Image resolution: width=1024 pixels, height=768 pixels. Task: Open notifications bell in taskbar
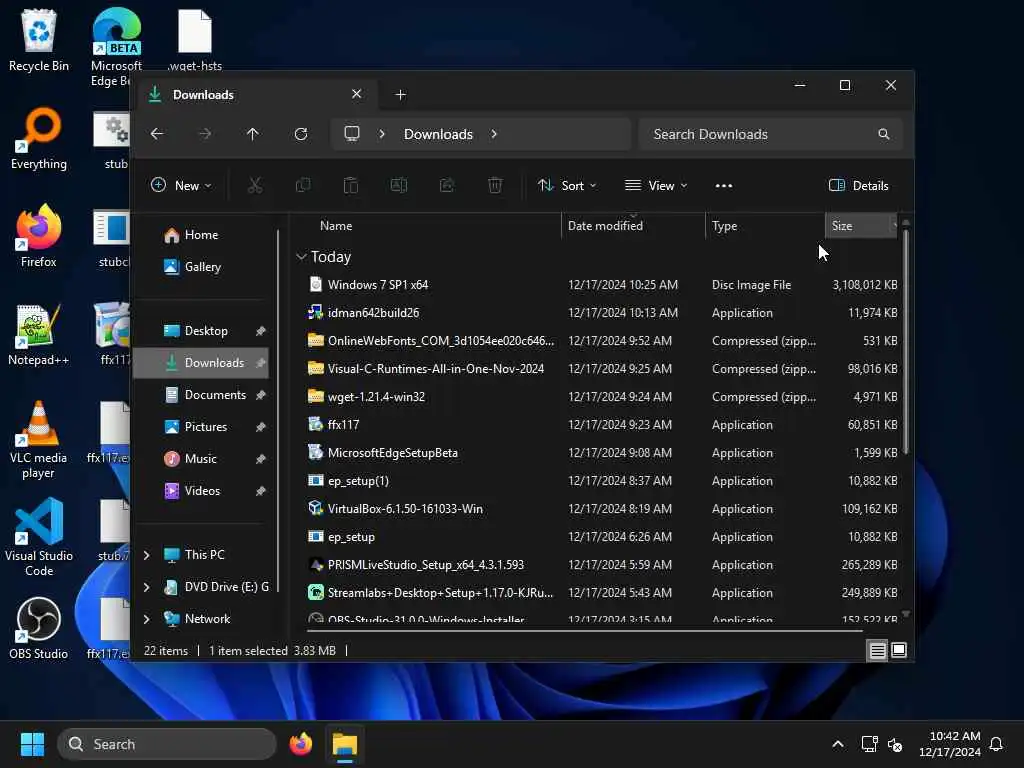click(x=996, y=744)
